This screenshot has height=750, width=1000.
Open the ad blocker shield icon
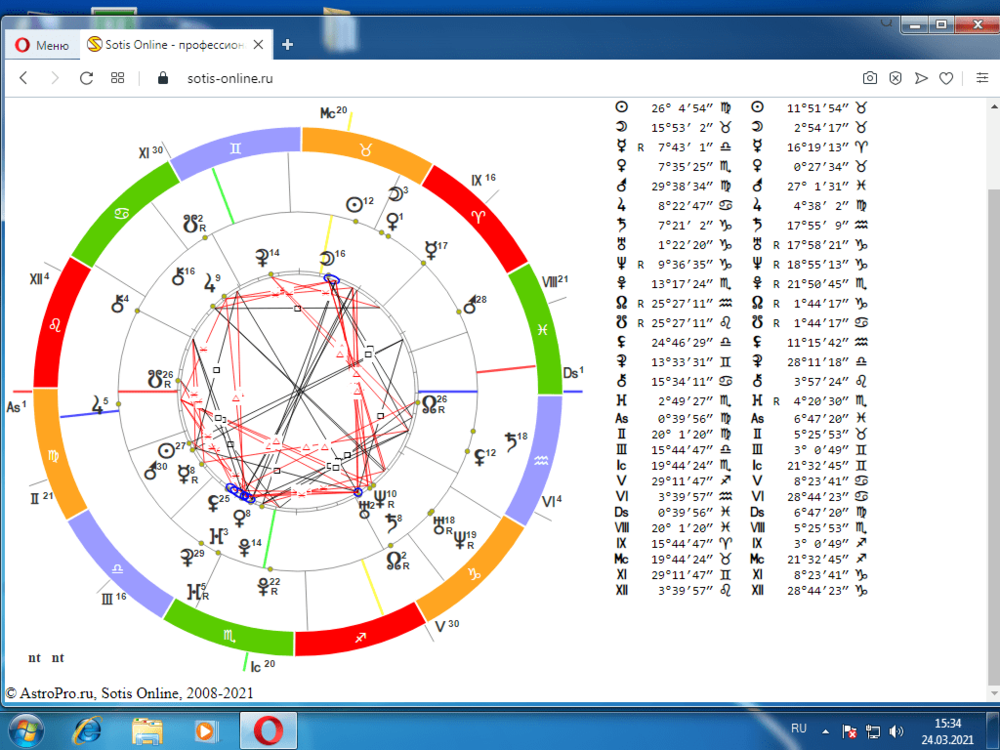pos(895,78)
